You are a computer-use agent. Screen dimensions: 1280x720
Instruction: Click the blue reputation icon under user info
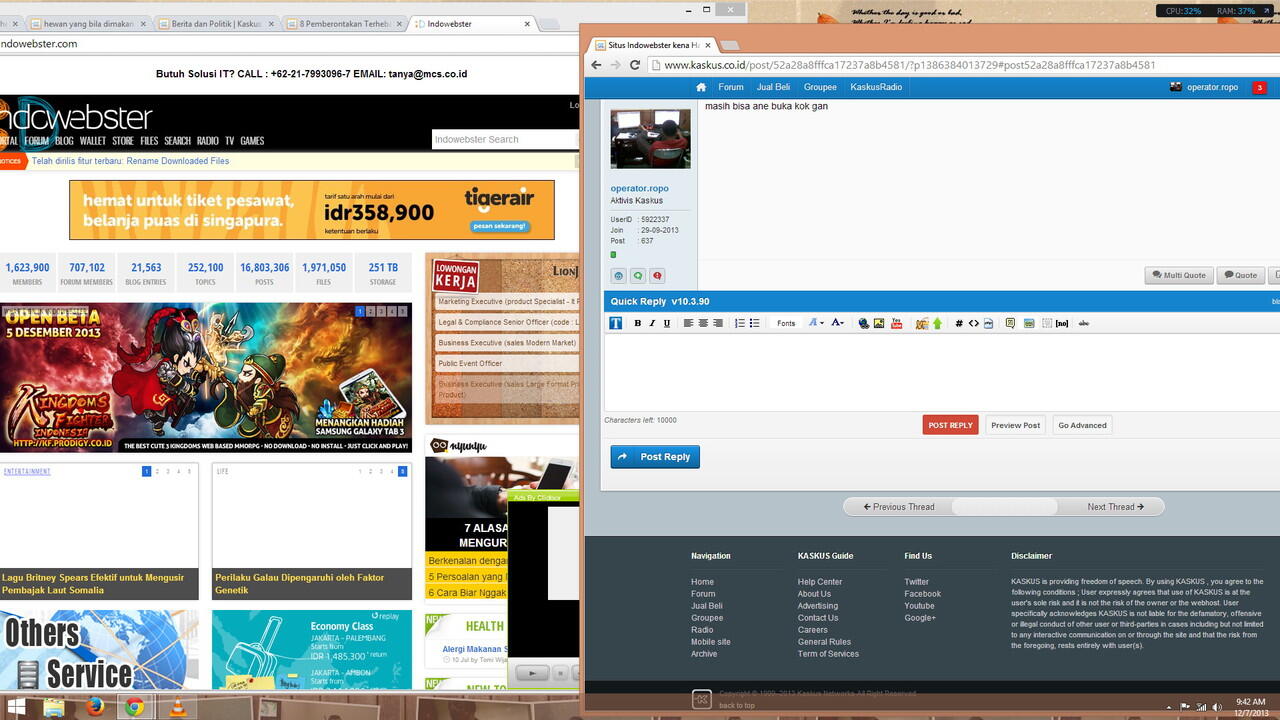coord(619,275)
